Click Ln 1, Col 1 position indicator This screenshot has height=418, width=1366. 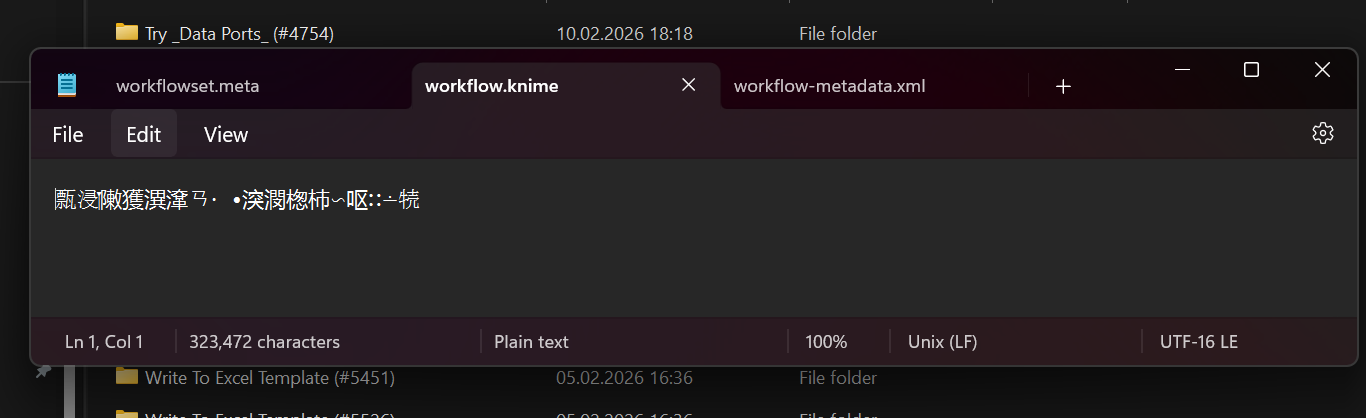tap(104, 342)
